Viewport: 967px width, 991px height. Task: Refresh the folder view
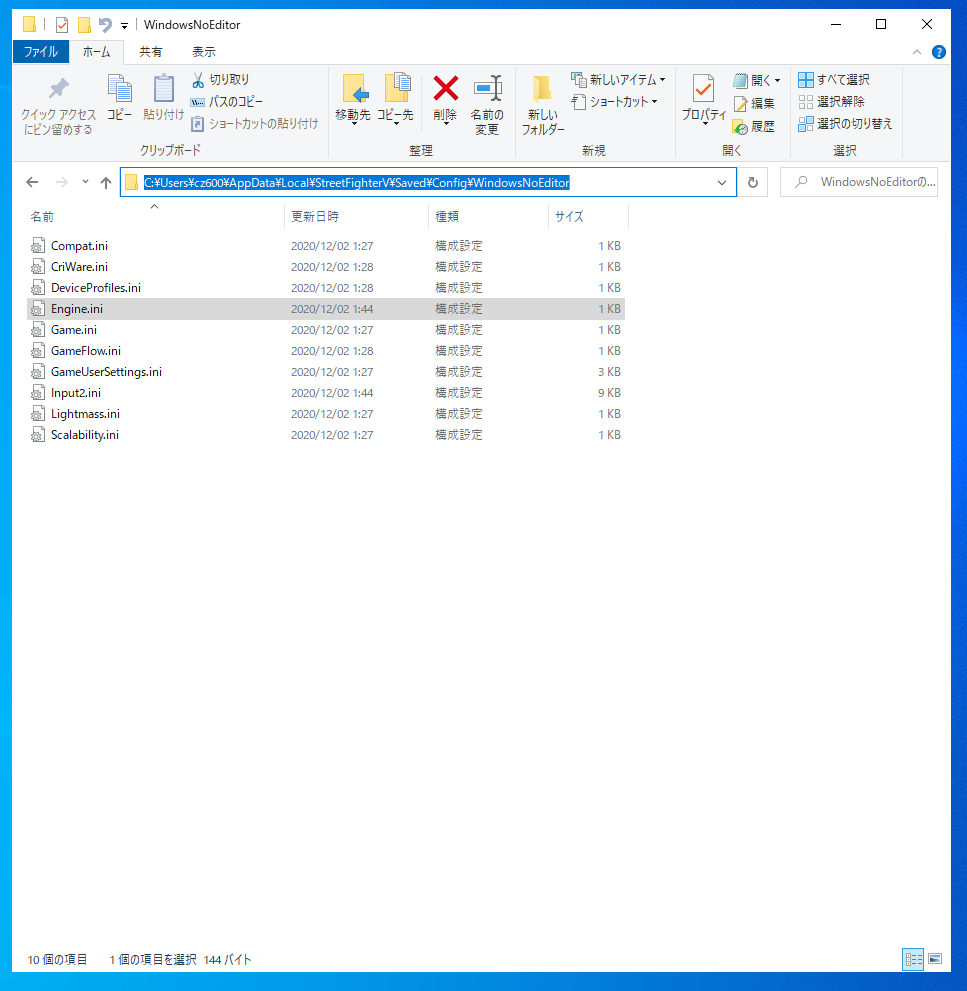point(753,183)
